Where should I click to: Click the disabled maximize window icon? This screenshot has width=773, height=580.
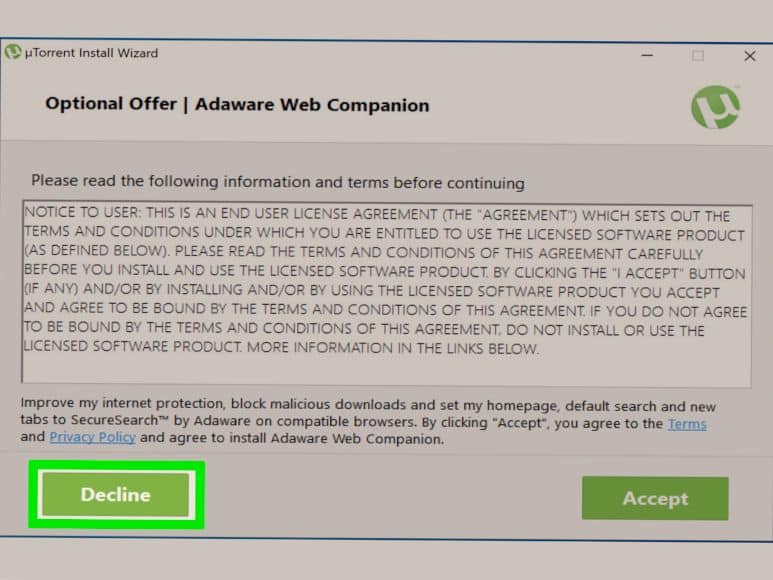(x=698, y=56)
